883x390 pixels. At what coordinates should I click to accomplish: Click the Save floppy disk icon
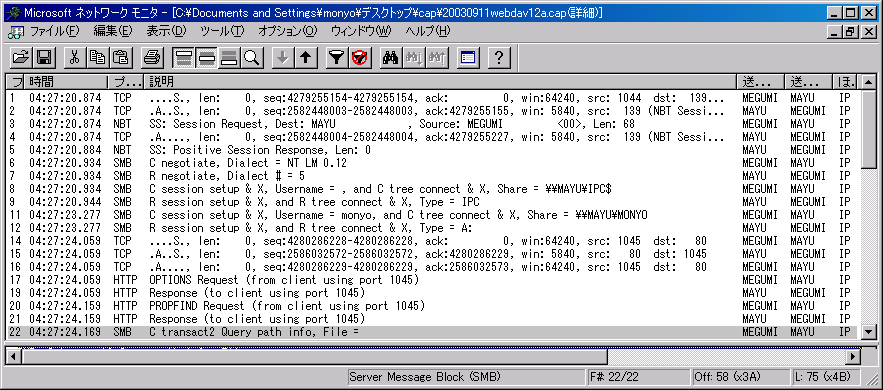(44, 57)
